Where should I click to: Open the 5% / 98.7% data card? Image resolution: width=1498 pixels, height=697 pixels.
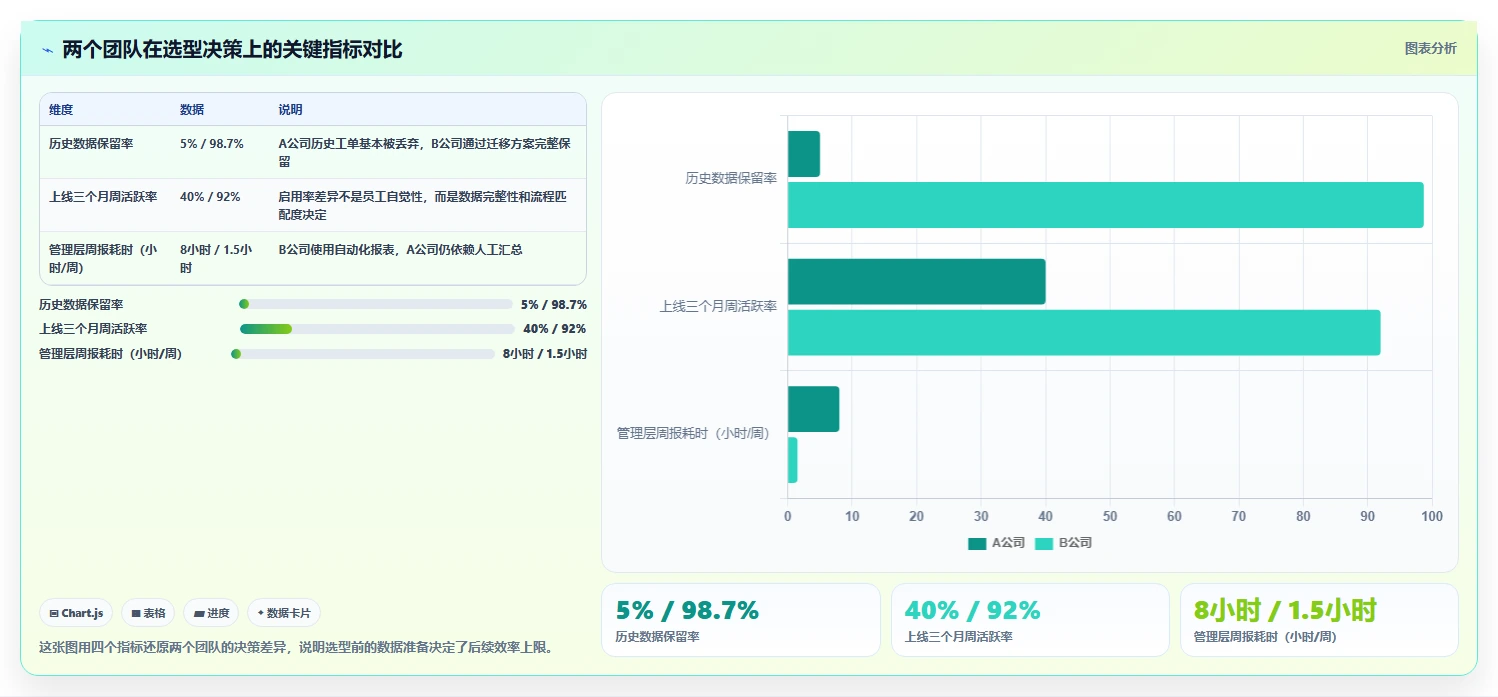[x=741, y=620]
